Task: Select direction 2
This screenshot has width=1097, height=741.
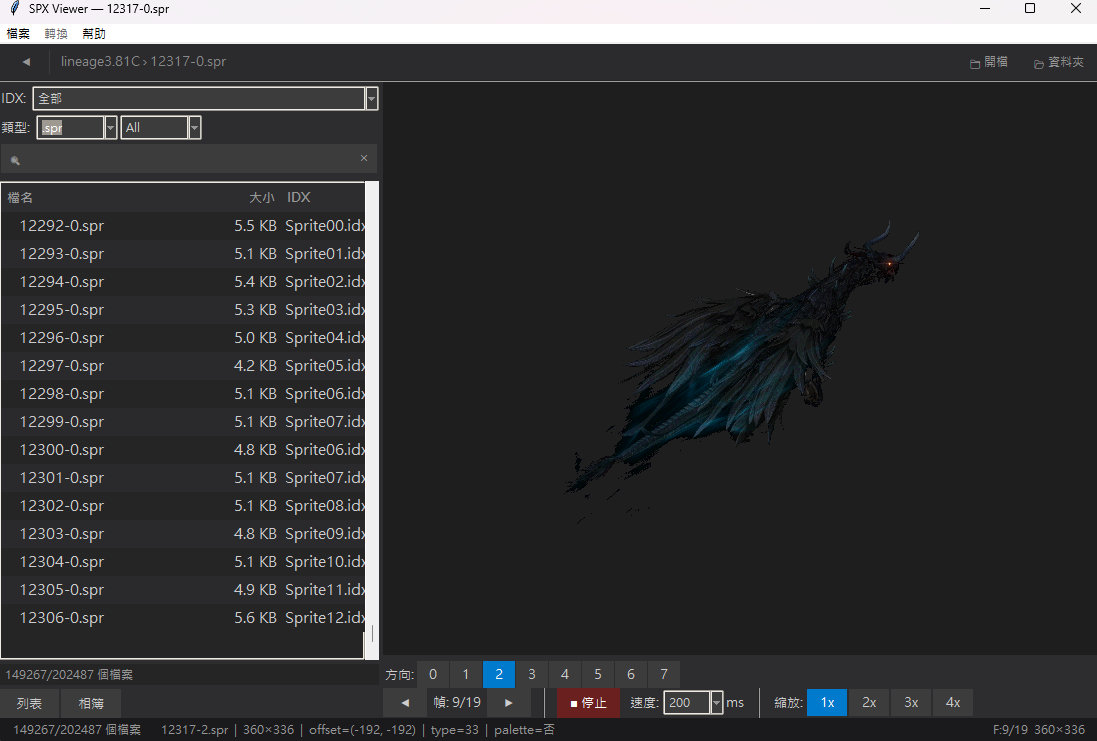Action: tap(499, 675)
